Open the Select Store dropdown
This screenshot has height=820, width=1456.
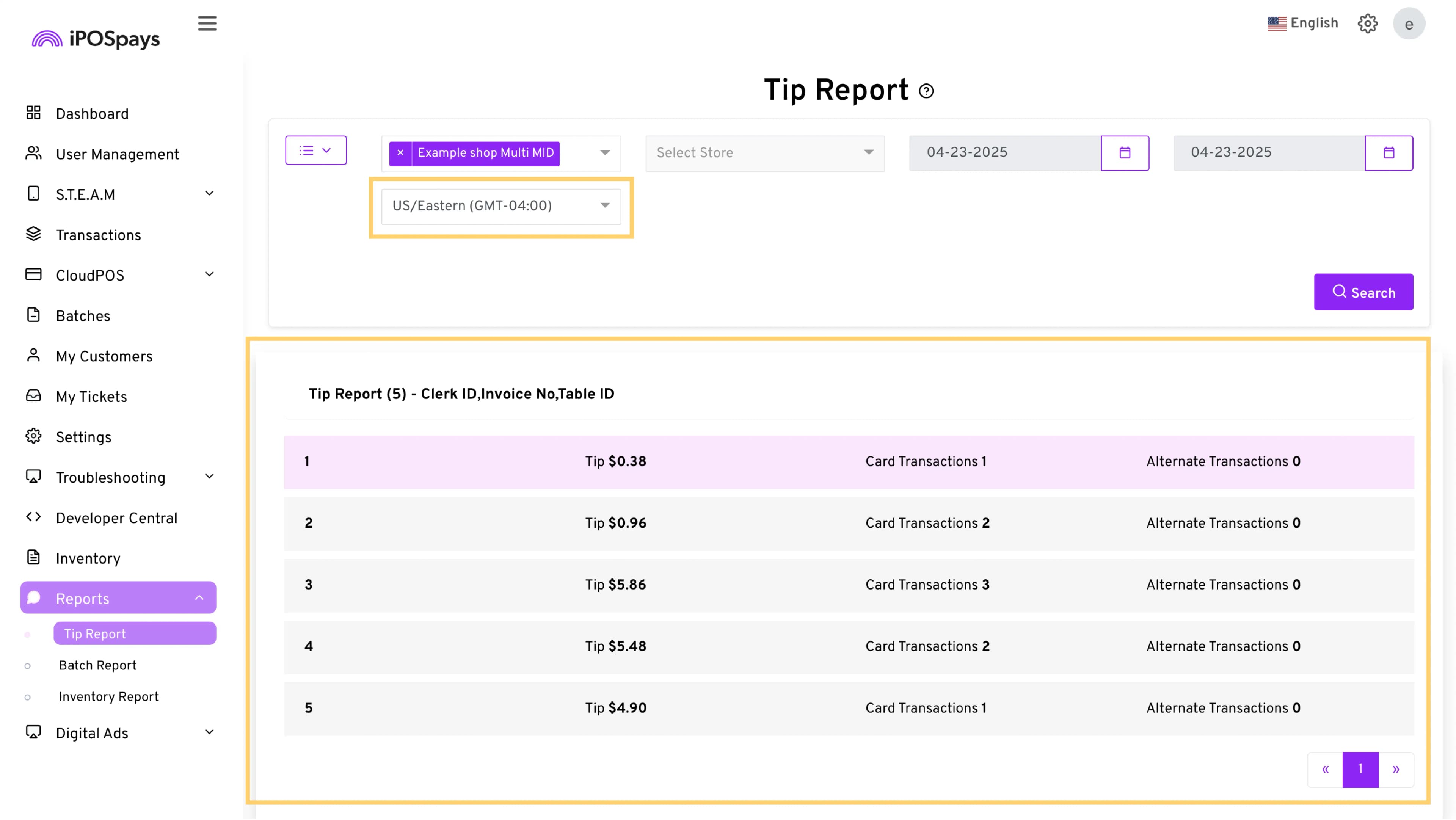[765, 152]
